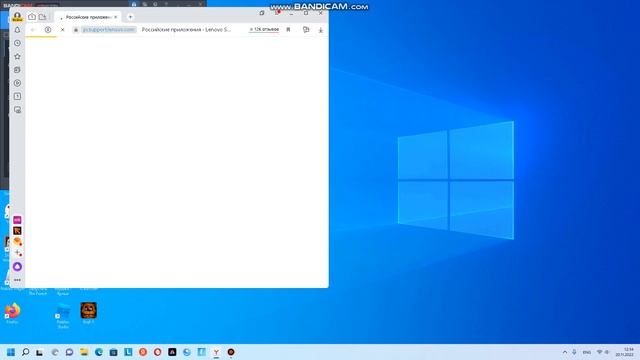Click the pcsupport.lenovo.com address field
Image resolution: width=640 pixels, height=360 pixels.
(109, 30)
